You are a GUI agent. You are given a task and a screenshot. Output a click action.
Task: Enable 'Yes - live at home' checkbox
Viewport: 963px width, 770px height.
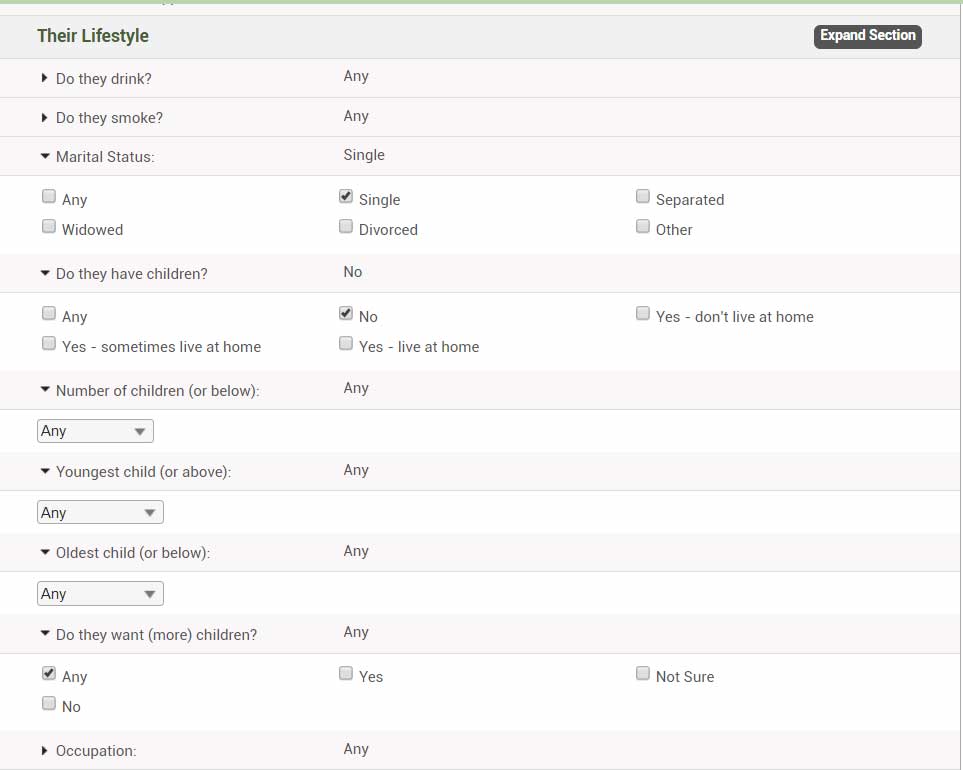point(346,343)
